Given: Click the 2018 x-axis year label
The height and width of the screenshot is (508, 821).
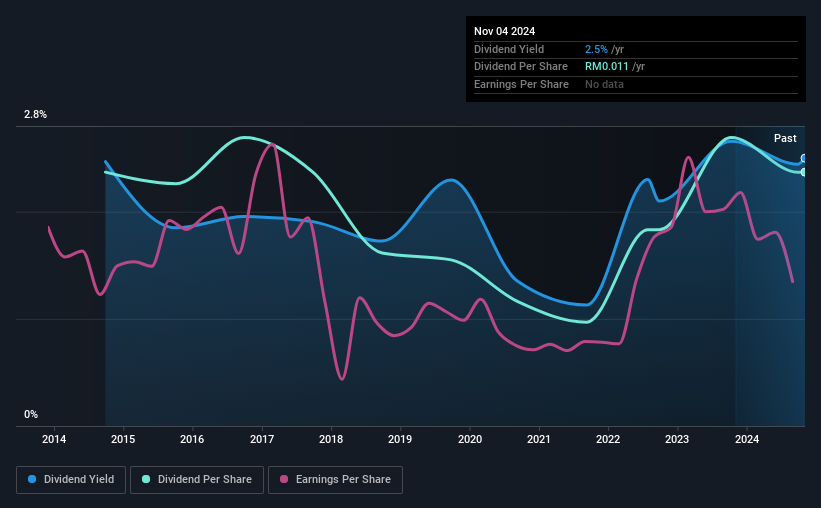Looking at the screenshot, I should click(x=331, y=439).
